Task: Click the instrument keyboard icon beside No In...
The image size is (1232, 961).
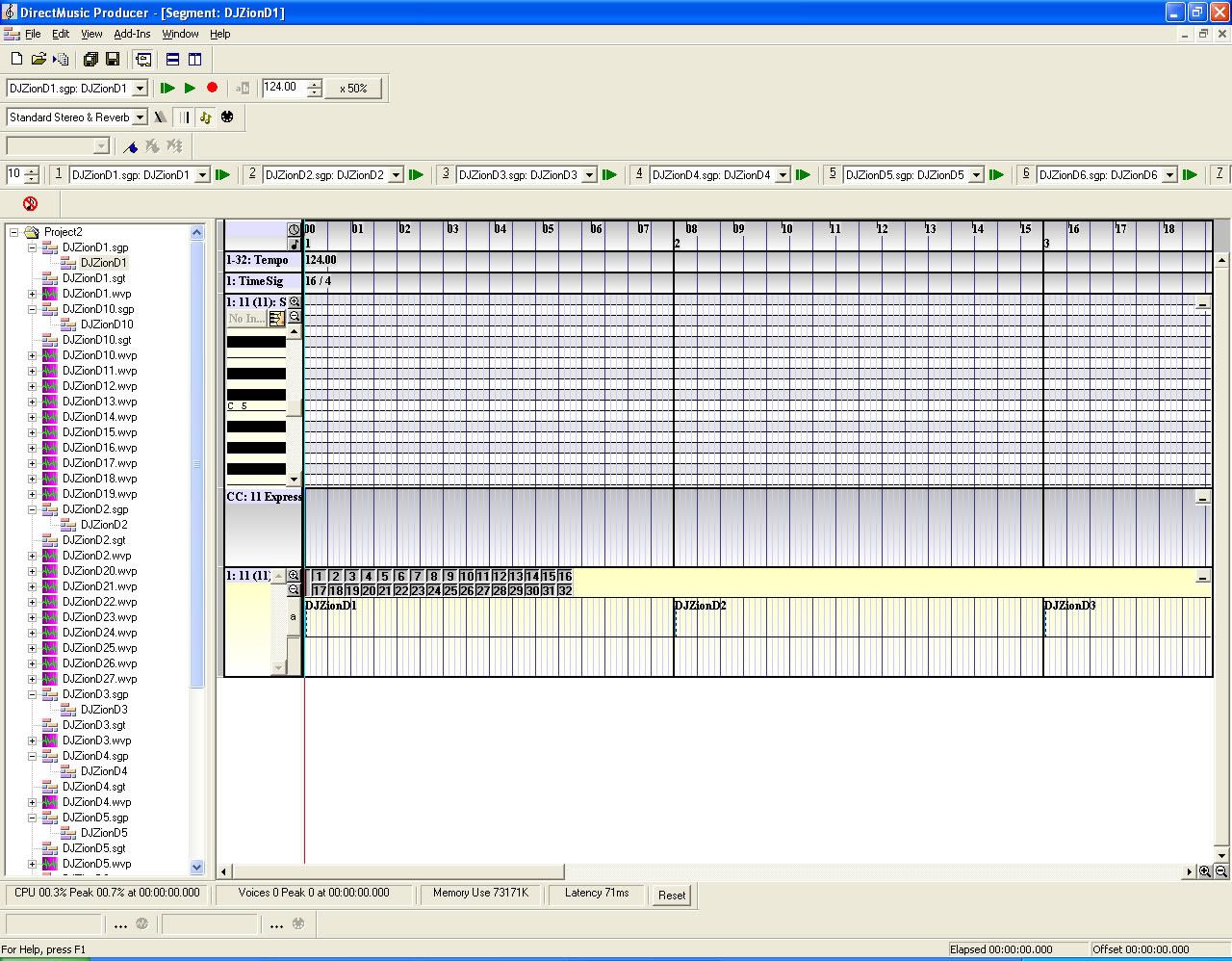Action: (x=277, y=319)
